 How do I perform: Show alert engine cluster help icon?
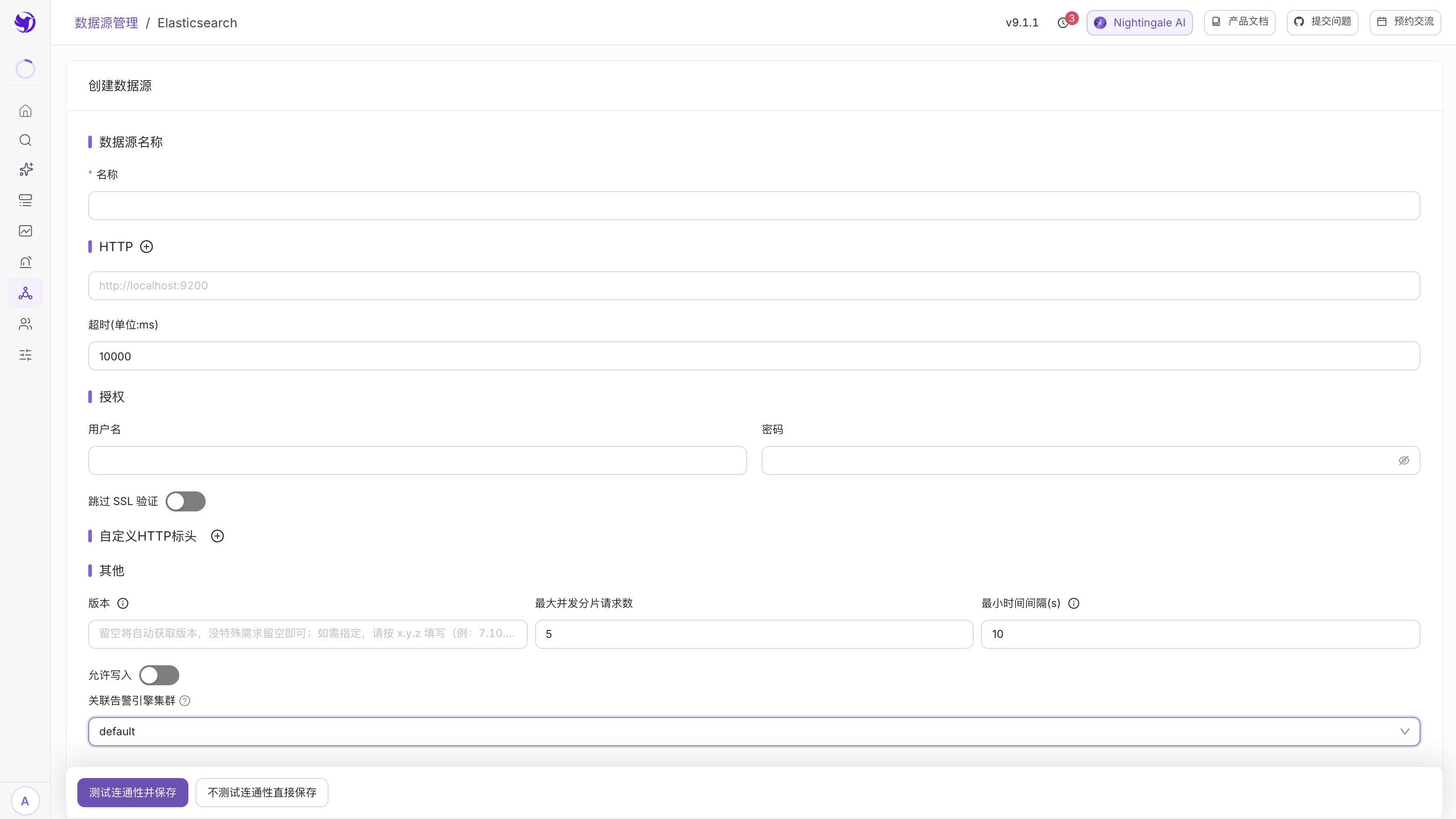[x=185, y=701]
